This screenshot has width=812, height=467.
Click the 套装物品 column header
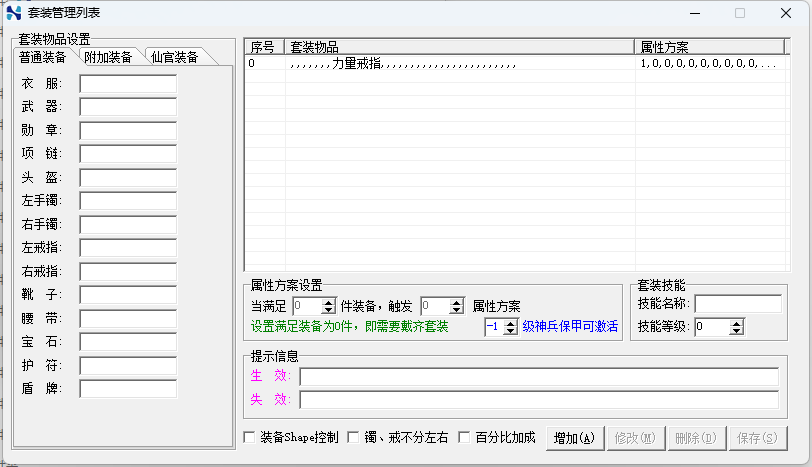pyautogui.click(x=460, y=47)
